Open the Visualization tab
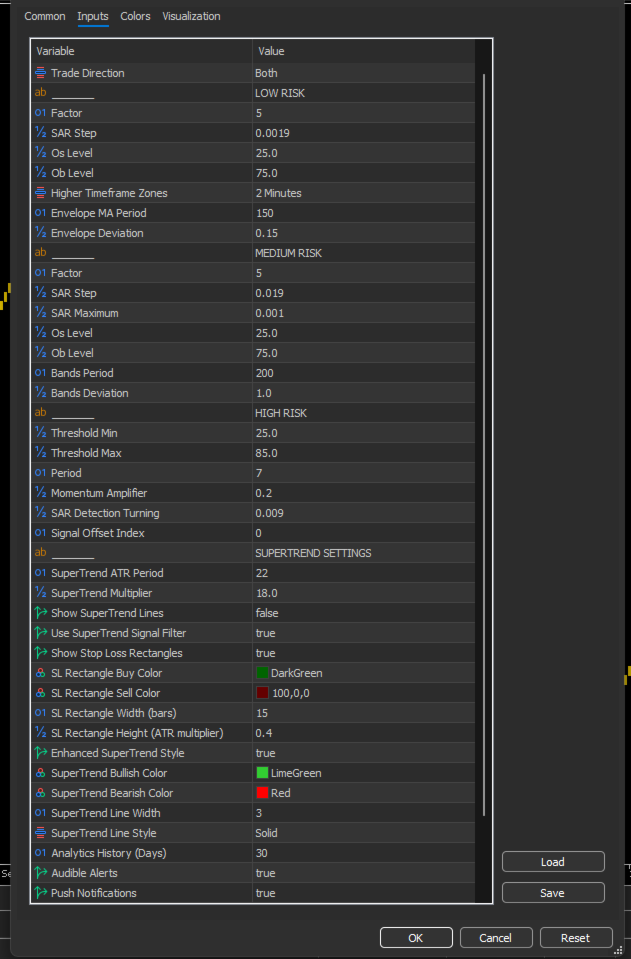The height and width of the screenshot is (959, 631). point(191,17)
